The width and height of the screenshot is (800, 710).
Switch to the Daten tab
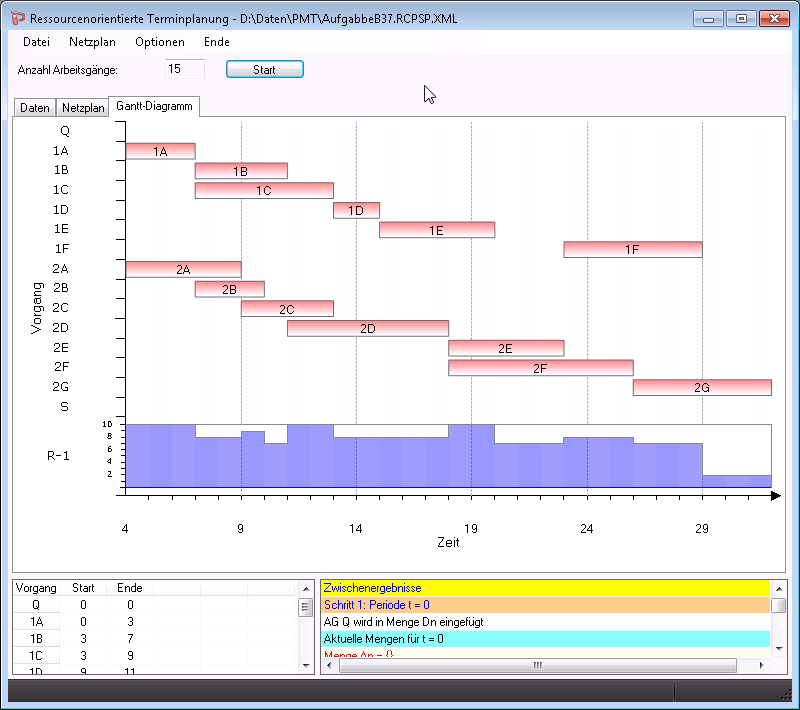(x=35, y=108)
